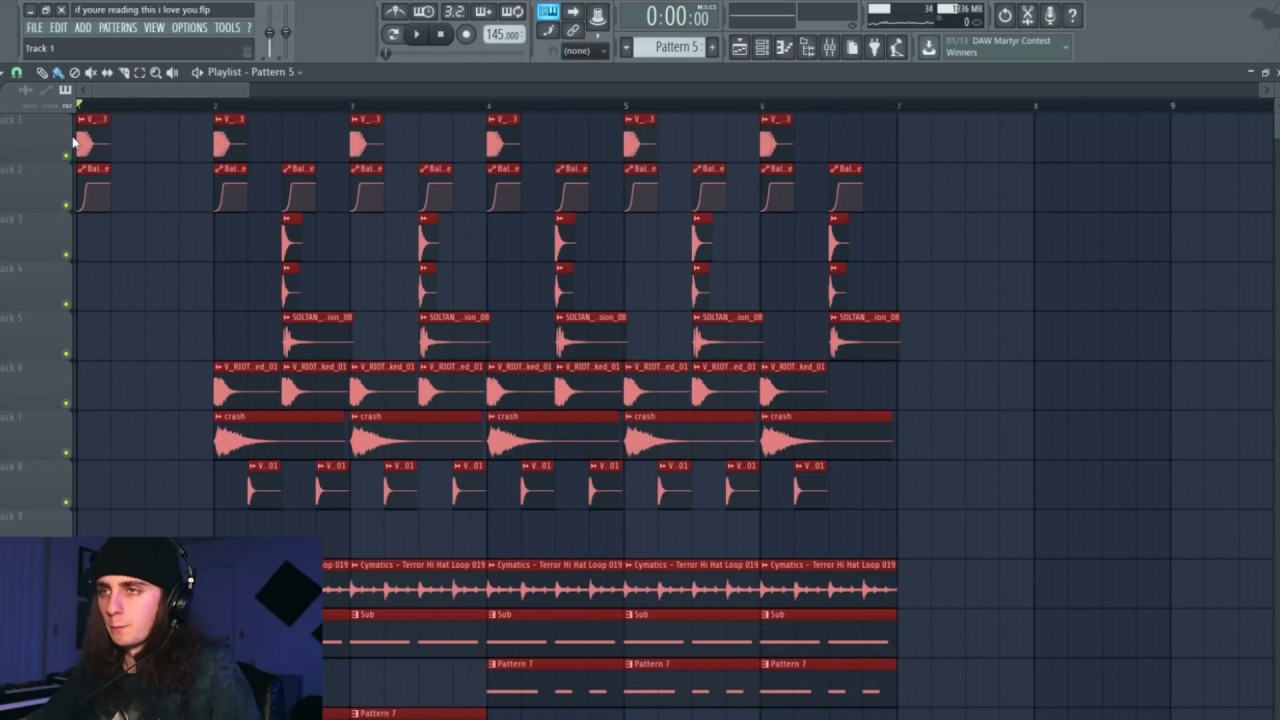Click the circular arrow icon beside scissors
Image resolution: width=1280 pixels, height=720 pixels.
tap(1005, 15)
